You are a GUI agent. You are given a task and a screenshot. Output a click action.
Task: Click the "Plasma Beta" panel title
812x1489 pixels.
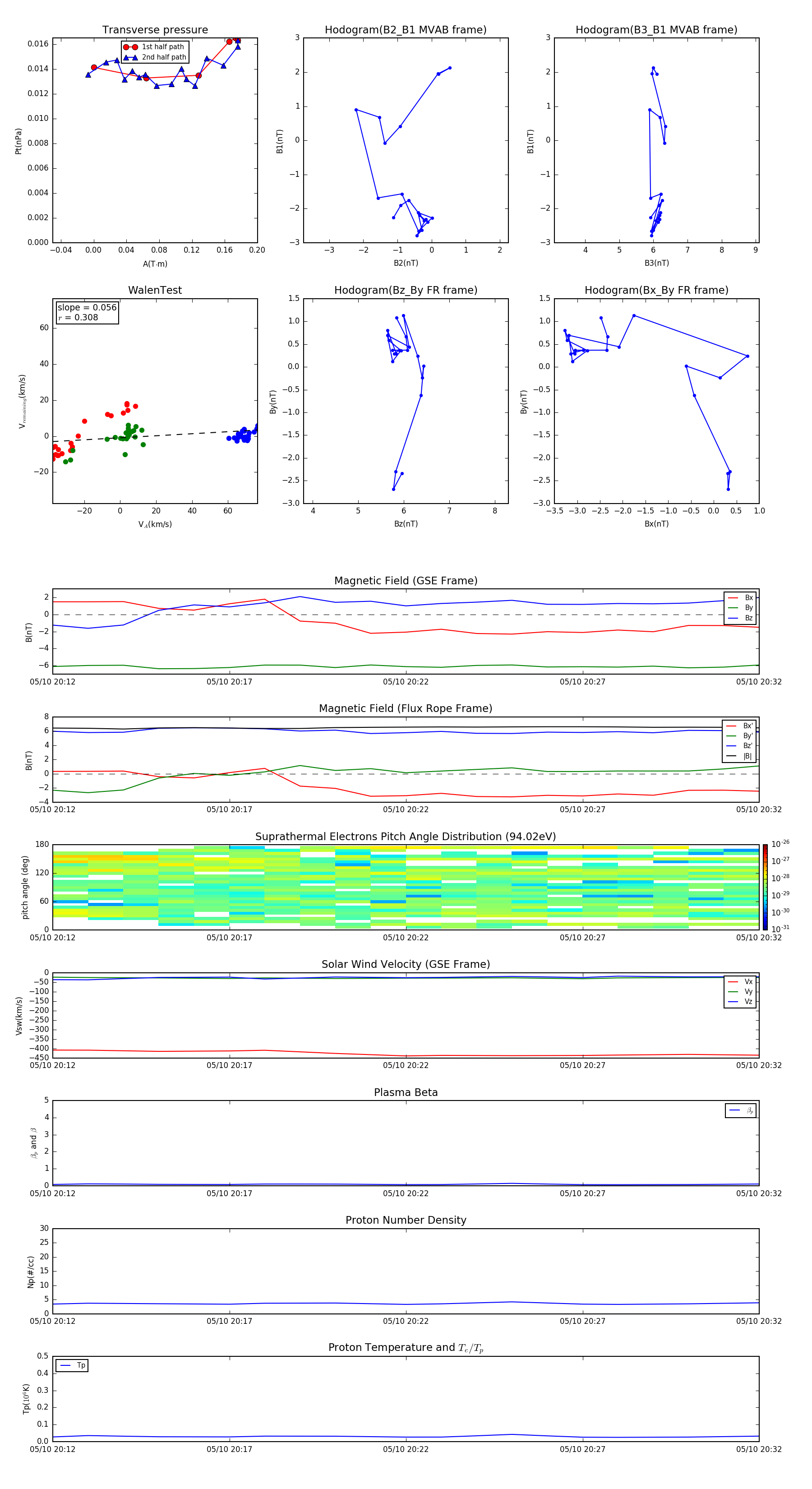tap(406, 1093)
